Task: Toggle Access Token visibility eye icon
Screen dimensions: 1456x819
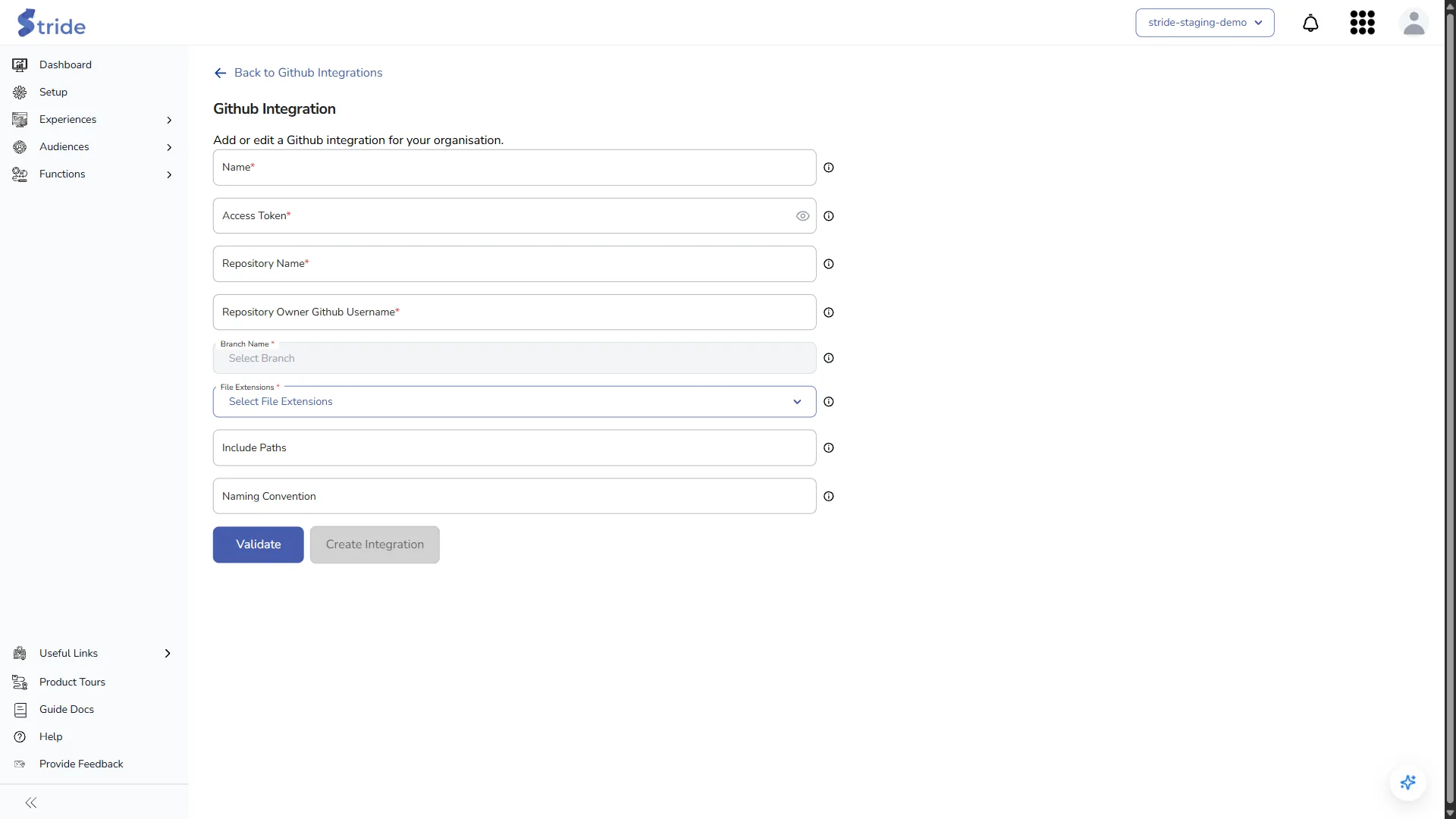Action: point(802,216)
